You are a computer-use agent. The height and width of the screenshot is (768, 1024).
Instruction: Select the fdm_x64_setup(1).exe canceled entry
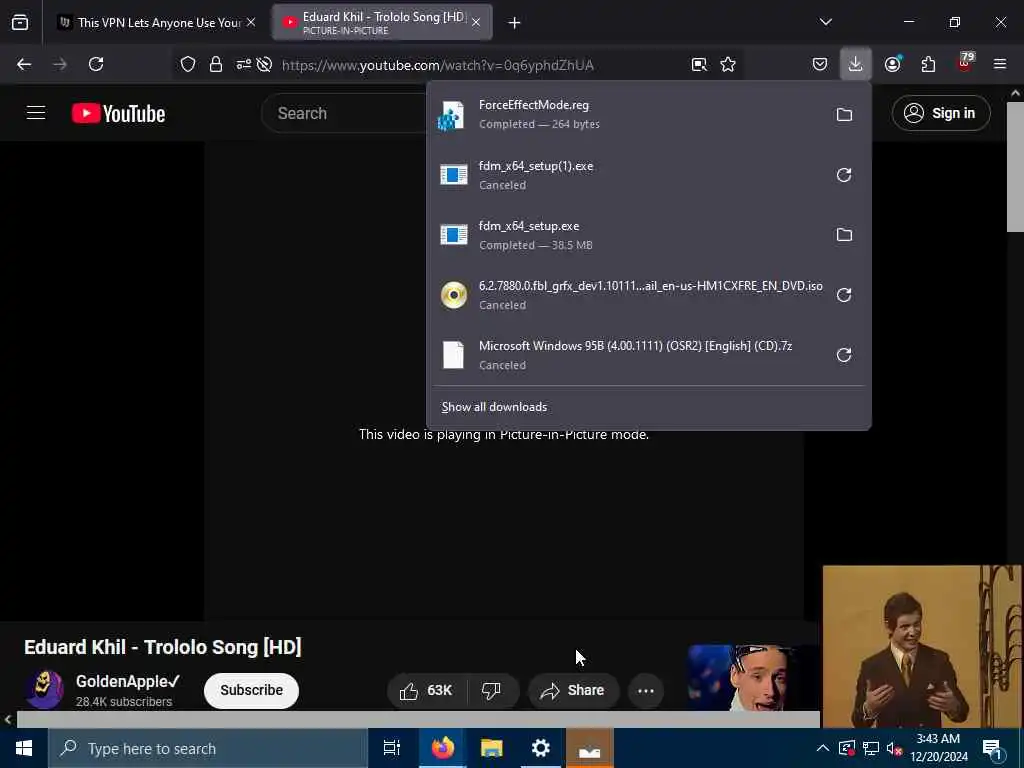pos(630,175)
